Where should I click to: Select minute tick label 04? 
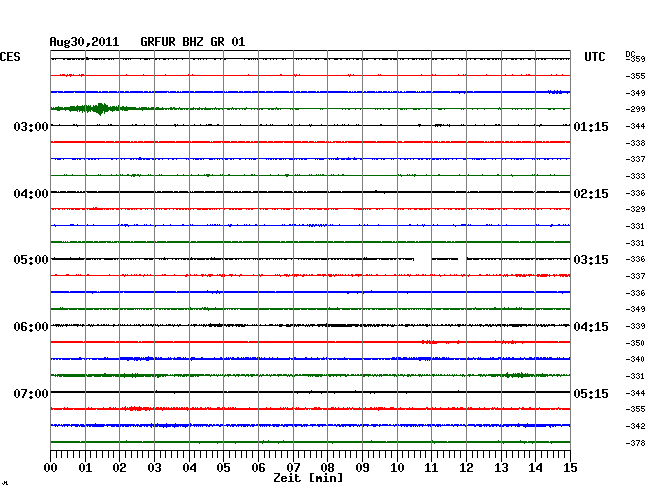[189, 467]
